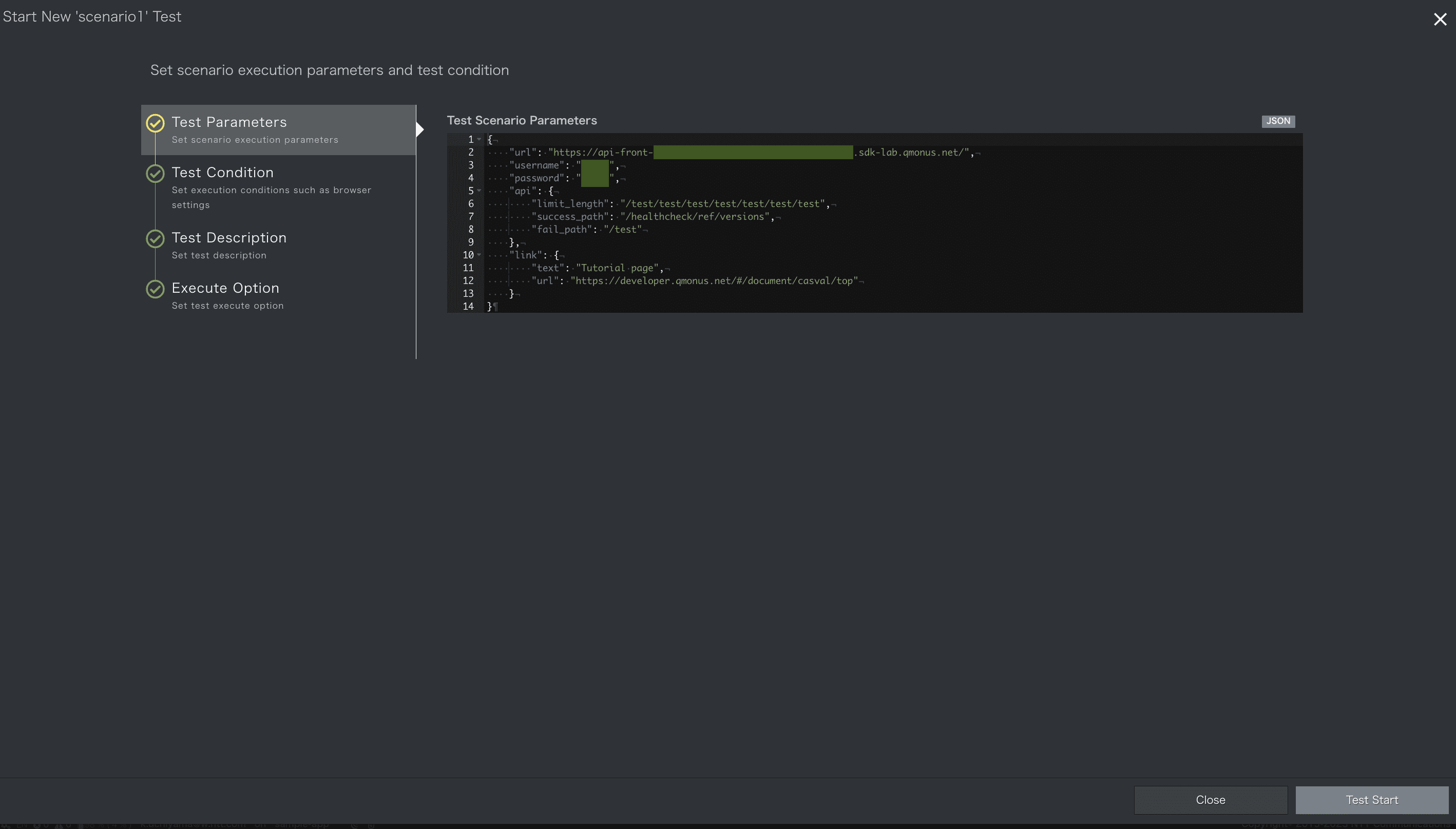Image resolution: width=1456 pixels, height=829 pixels.
Task: Click the JSON format badge
Action: (1277, 121)
